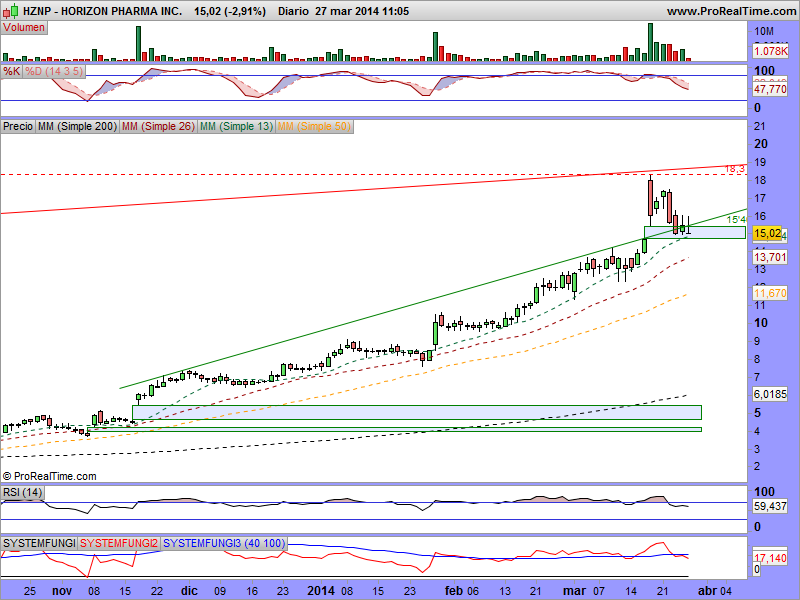The image size is (800, 600).
Task: Select the MM (Simple 26) moving average label
Action: (x=158, y=126)
